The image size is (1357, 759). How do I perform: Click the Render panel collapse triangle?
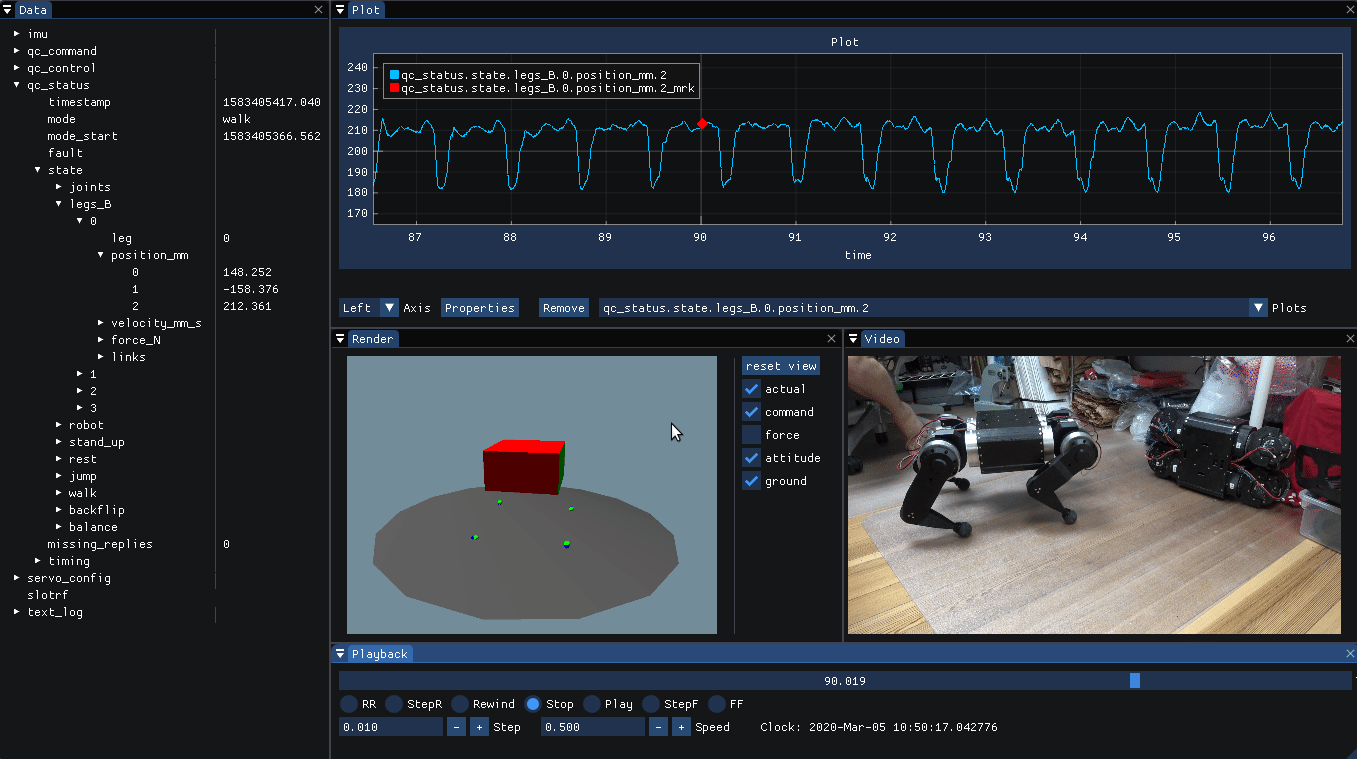[x=340, y=339]
